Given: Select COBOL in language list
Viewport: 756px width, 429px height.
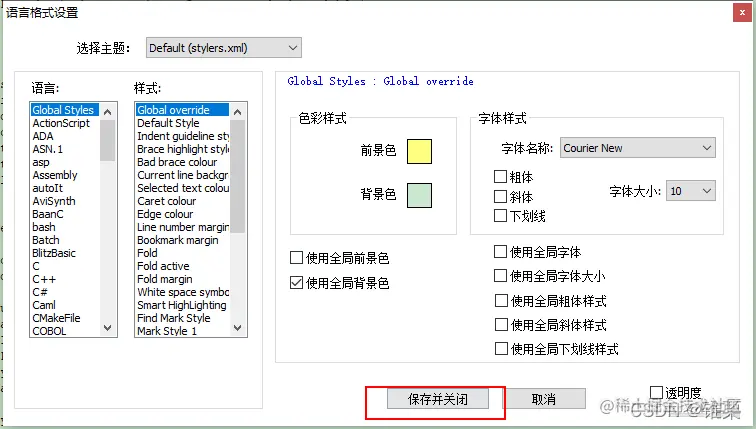Looking at the screenshot, I should click(65, 331).
